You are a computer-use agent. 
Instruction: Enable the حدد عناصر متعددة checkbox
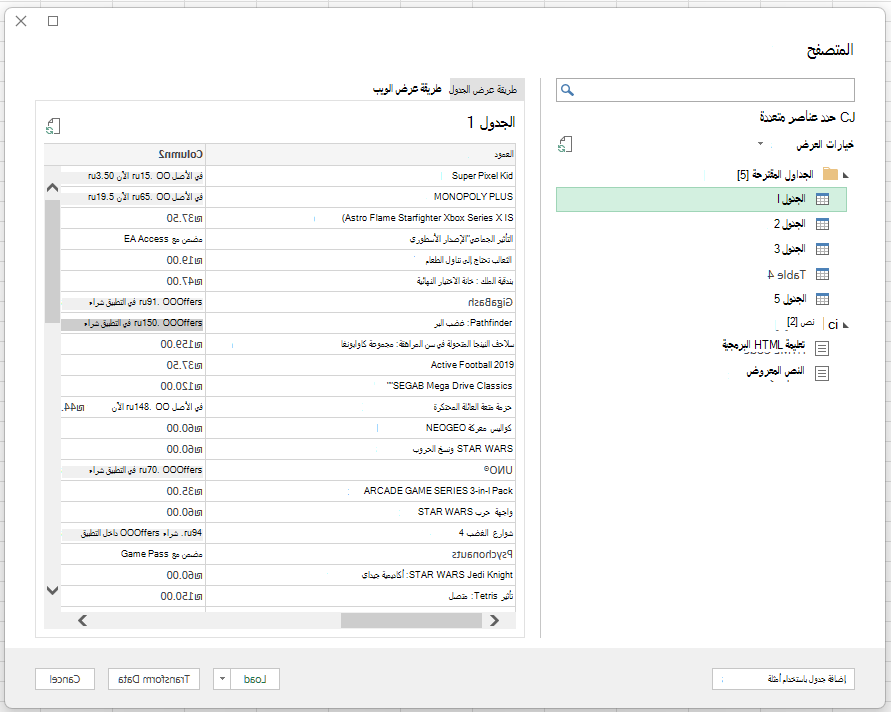(x=848, y=117)
